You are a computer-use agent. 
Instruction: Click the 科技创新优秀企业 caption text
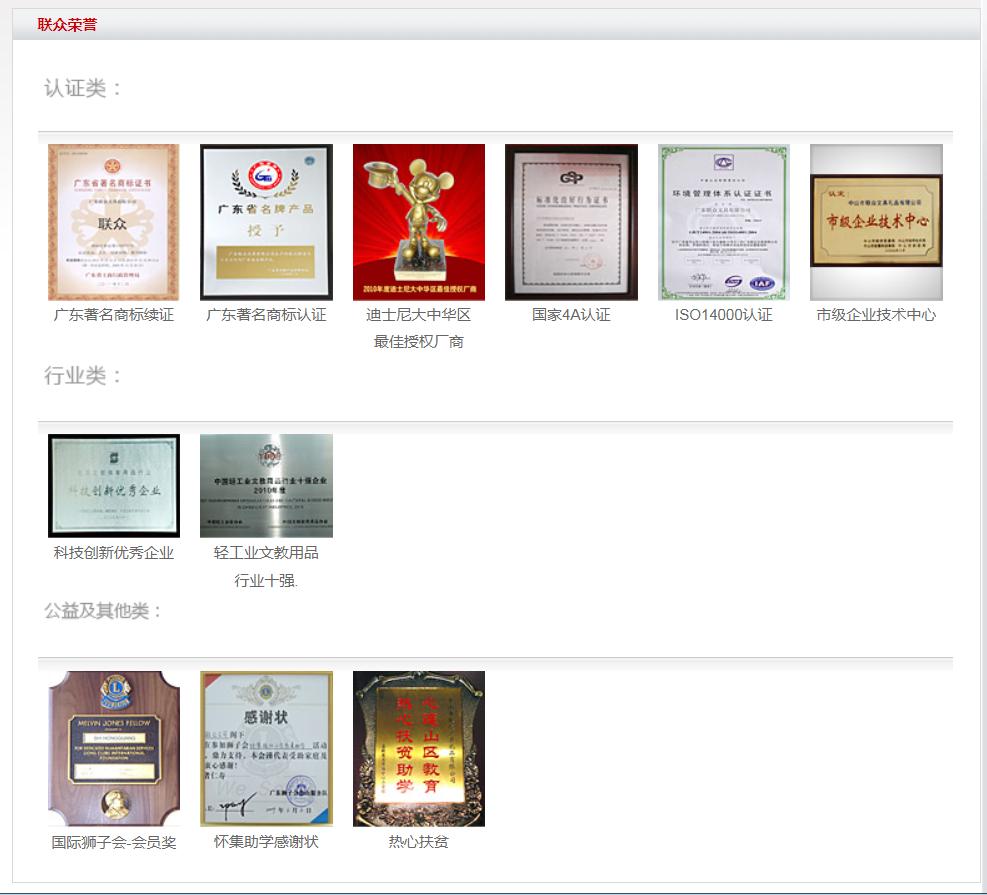click(x=114, y=553)
